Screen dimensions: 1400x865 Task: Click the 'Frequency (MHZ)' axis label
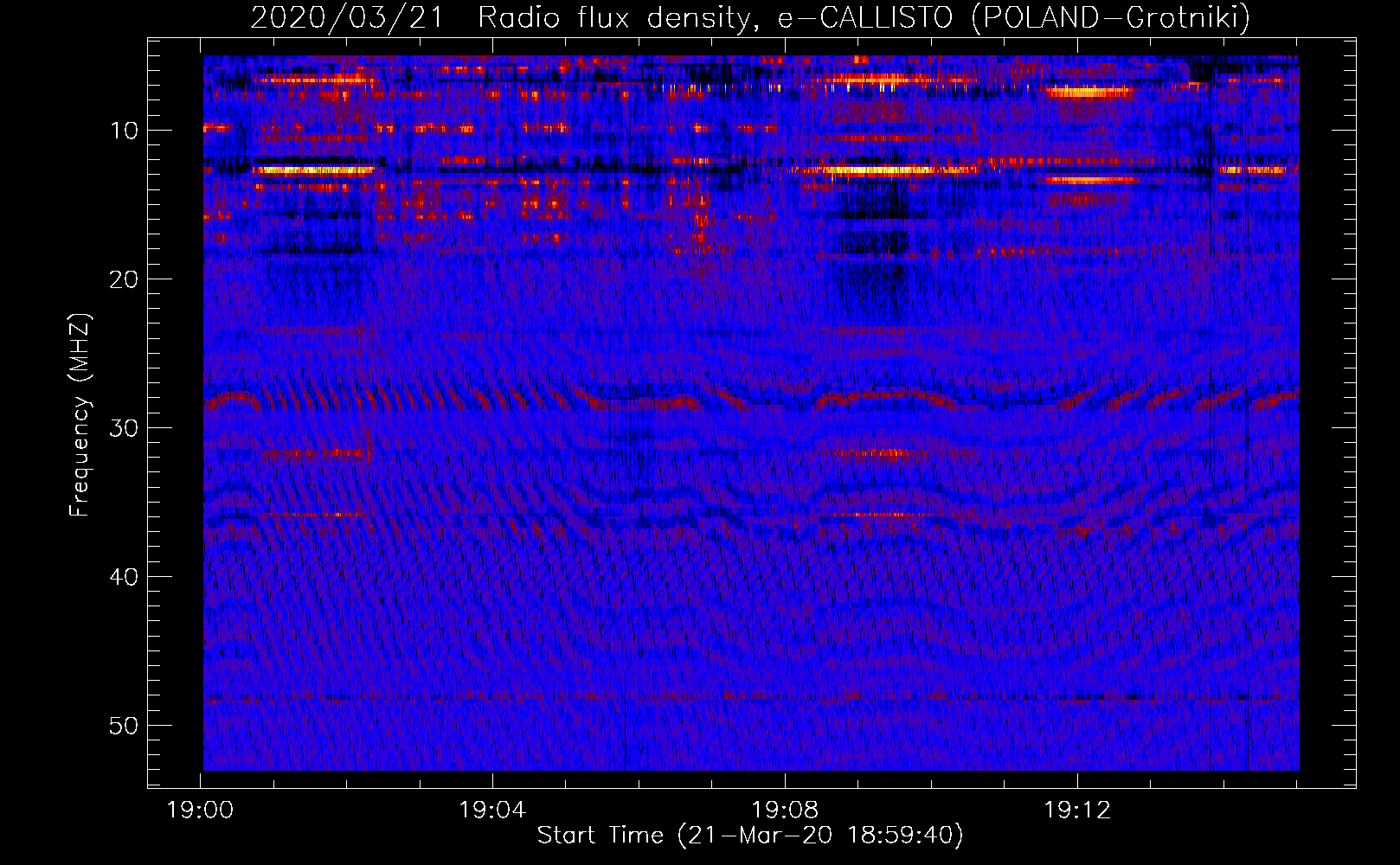click(x=80, y=415)
